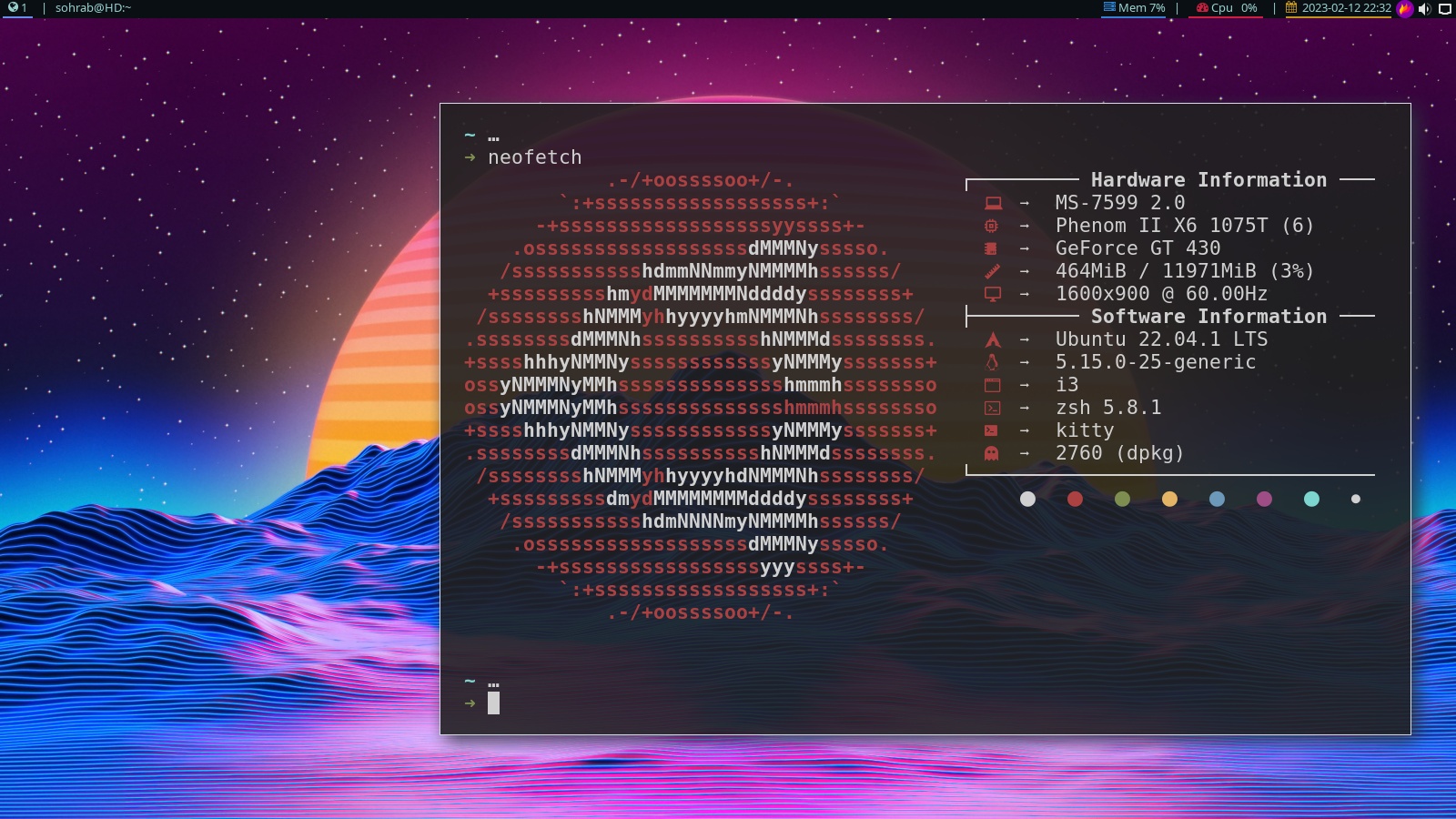
Task: Click the i3 window manager text
Action: tap(1067, 385)
